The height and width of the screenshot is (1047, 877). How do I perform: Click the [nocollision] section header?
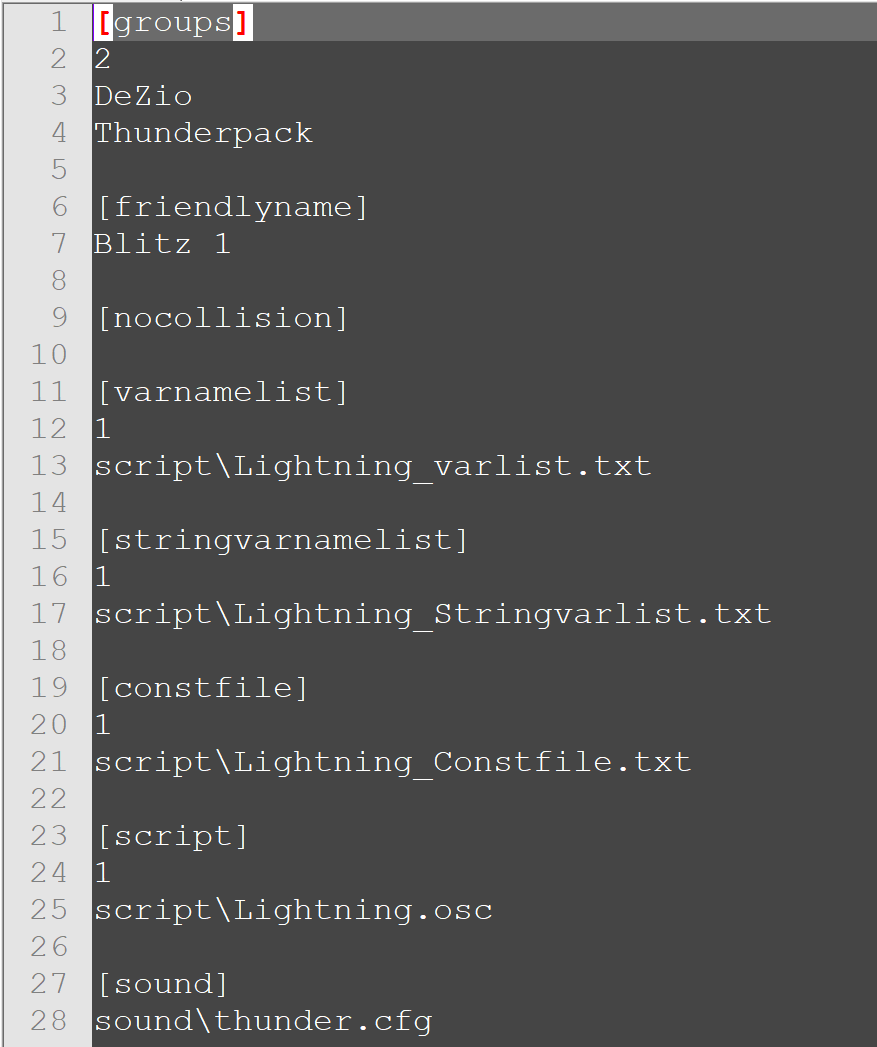(x=222, y=318)
